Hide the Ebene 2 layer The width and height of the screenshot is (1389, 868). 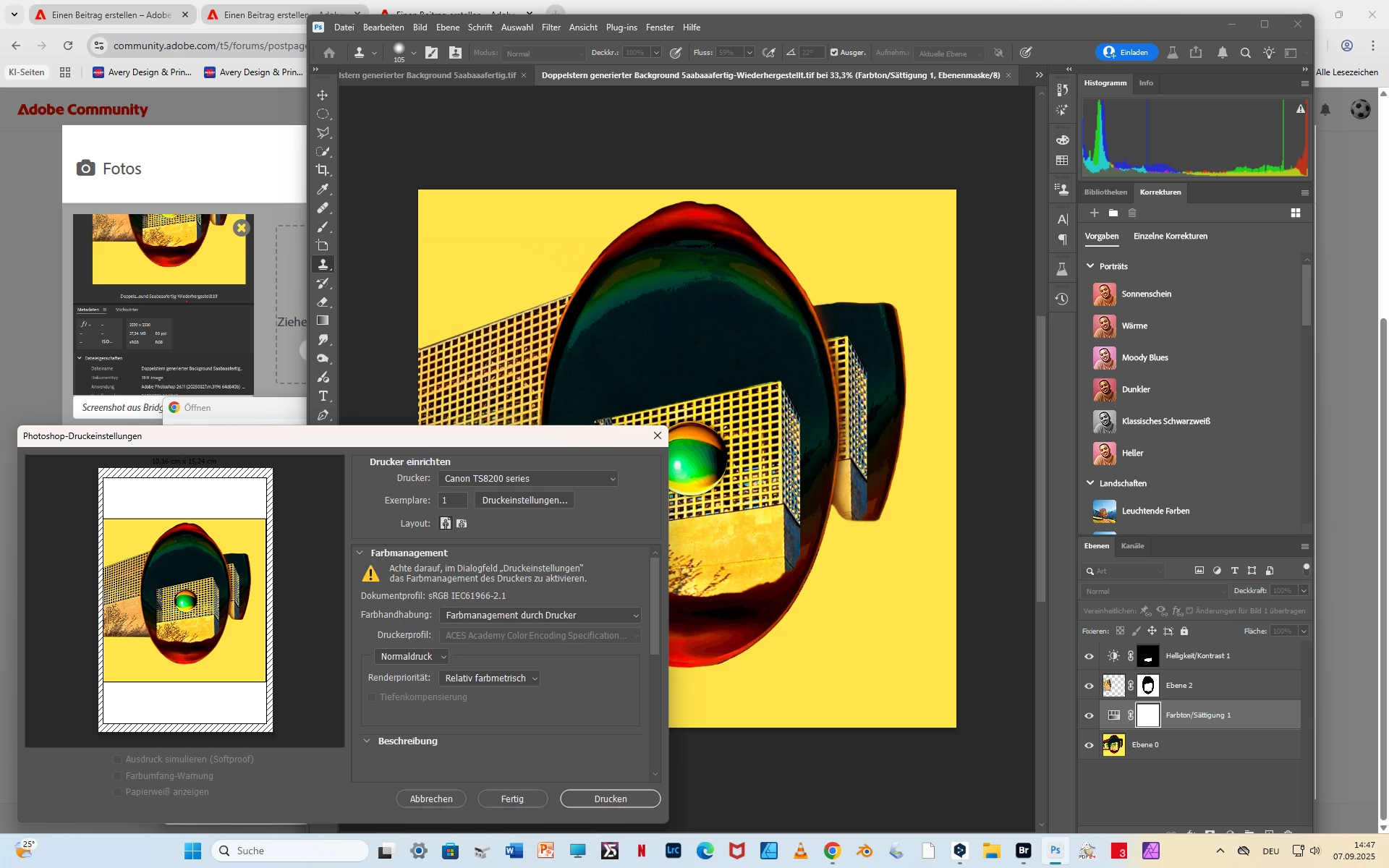point(1089,686)
